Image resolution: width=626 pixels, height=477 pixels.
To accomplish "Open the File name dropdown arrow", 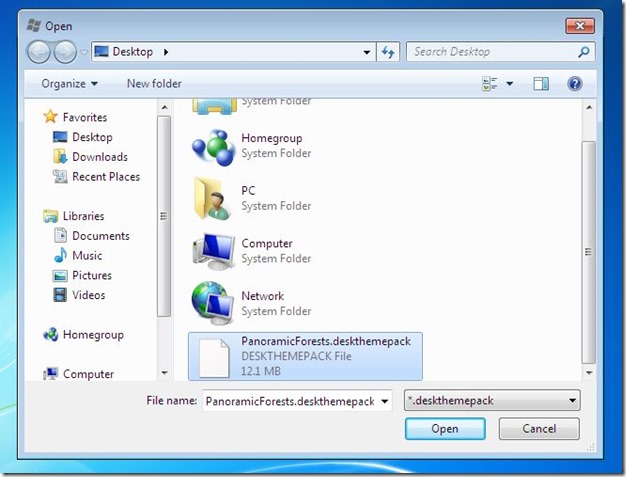I will pyautogui.click(x=384, y=401).
